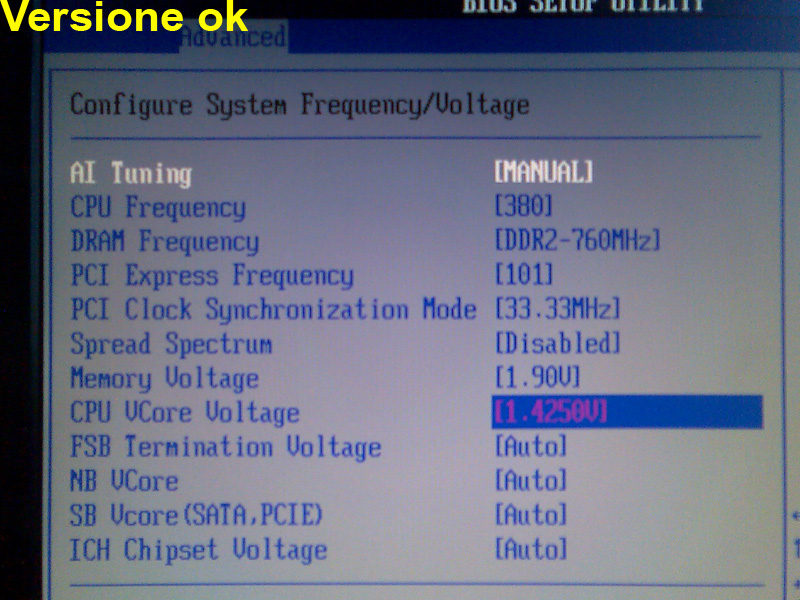Screen dimensions: 800x600
Task: Select the Advanced tab
Action: coord(234,37)
